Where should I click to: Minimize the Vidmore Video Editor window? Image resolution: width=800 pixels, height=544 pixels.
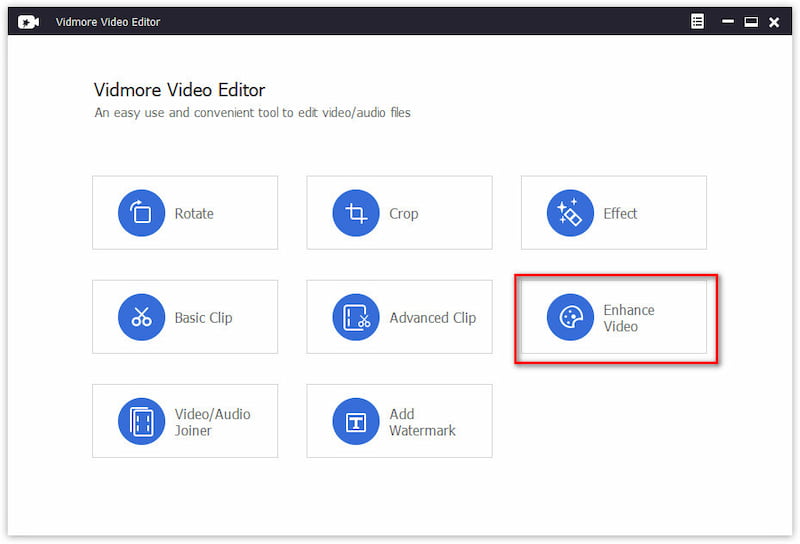[727, 22]
